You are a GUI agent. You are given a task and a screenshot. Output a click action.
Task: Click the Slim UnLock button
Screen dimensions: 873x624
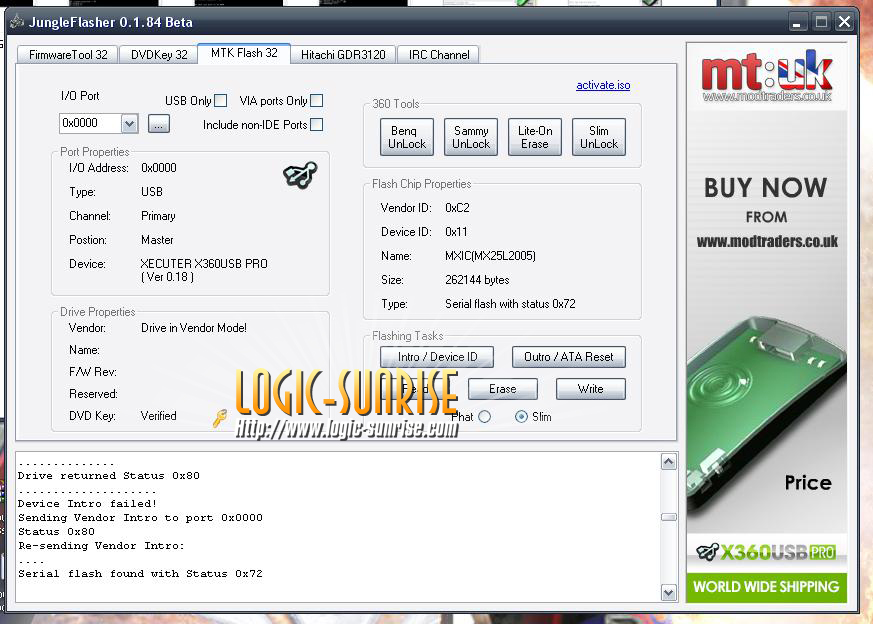(599, 137)
